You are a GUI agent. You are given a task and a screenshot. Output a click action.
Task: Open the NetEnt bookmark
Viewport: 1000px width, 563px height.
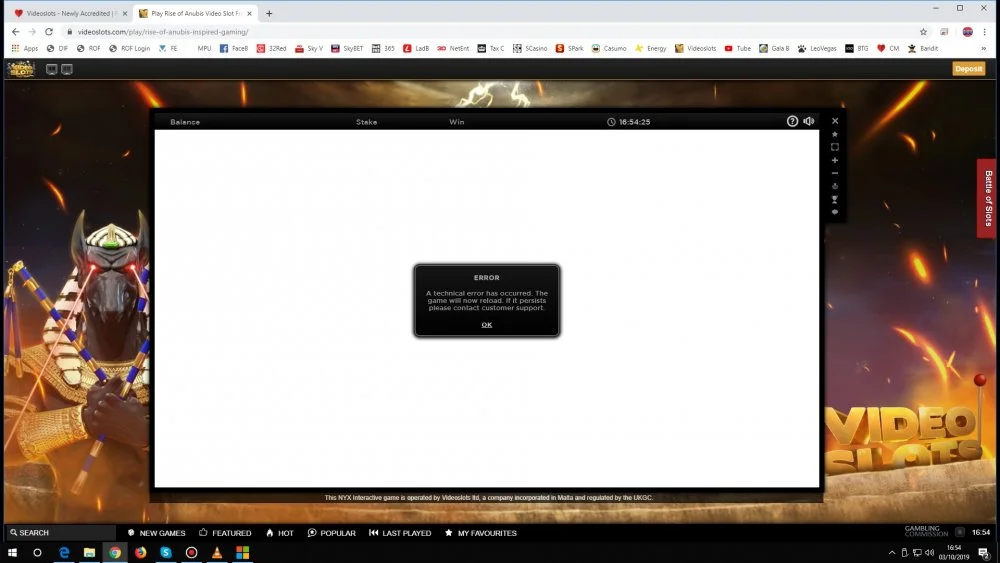coord(453,48)
